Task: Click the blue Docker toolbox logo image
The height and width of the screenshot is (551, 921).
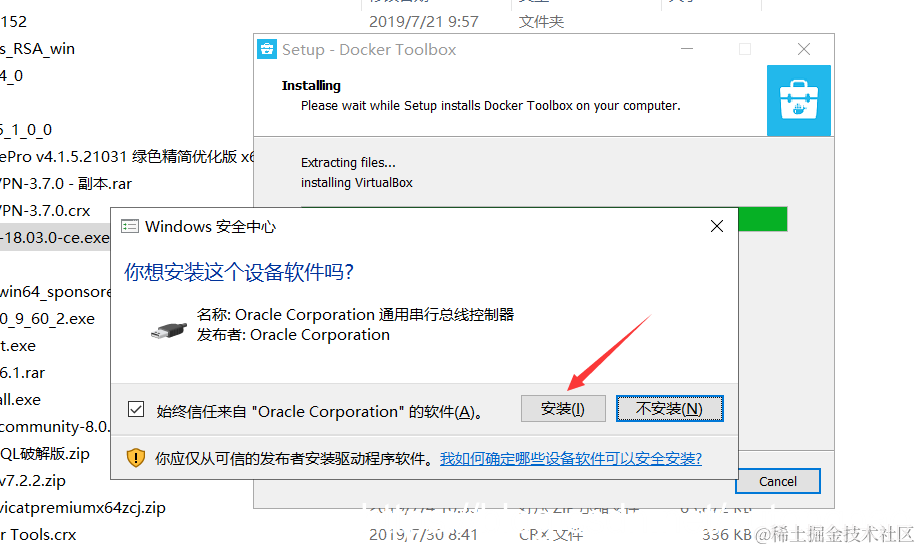Action: click(x=799, y=100)
